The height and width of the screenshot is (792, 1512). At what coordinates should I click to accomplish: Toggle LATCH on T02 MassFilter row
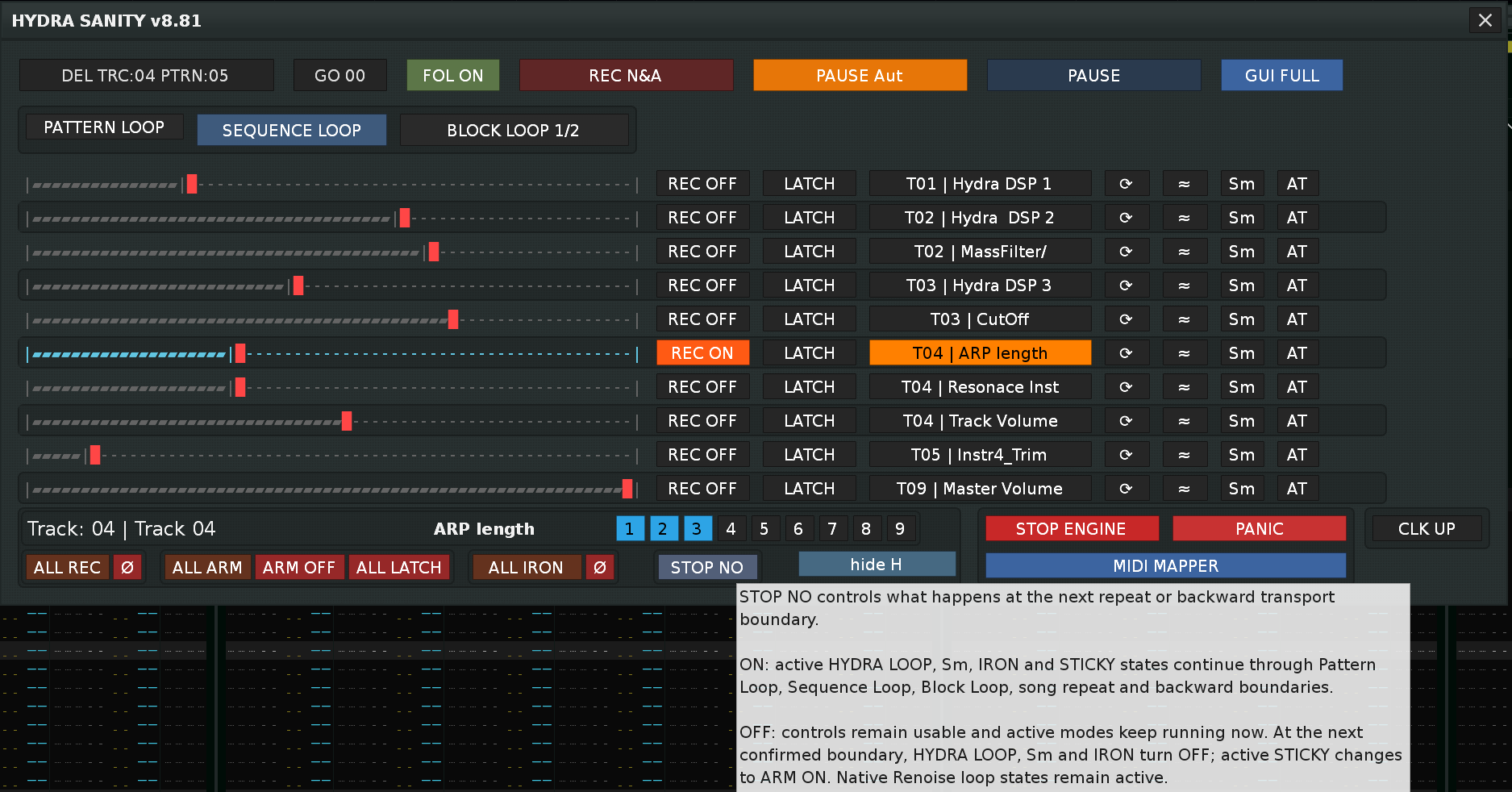click(810, 252)
